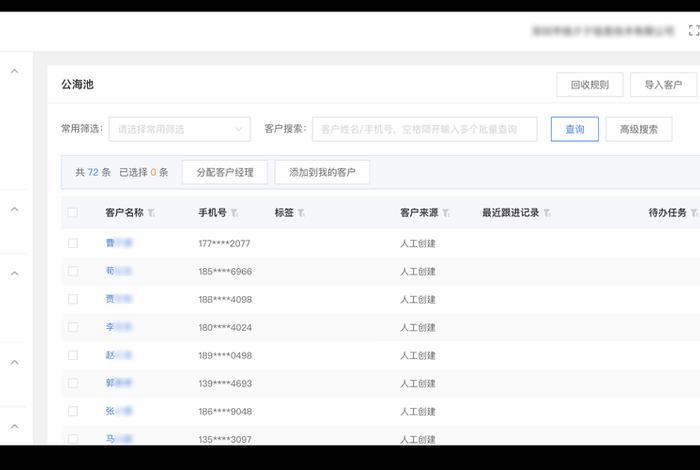Image resolution: width=700 pixels, height=470 pixels.
Task: Click the 待办任务 column header
Action: click(x=667, y=212)
